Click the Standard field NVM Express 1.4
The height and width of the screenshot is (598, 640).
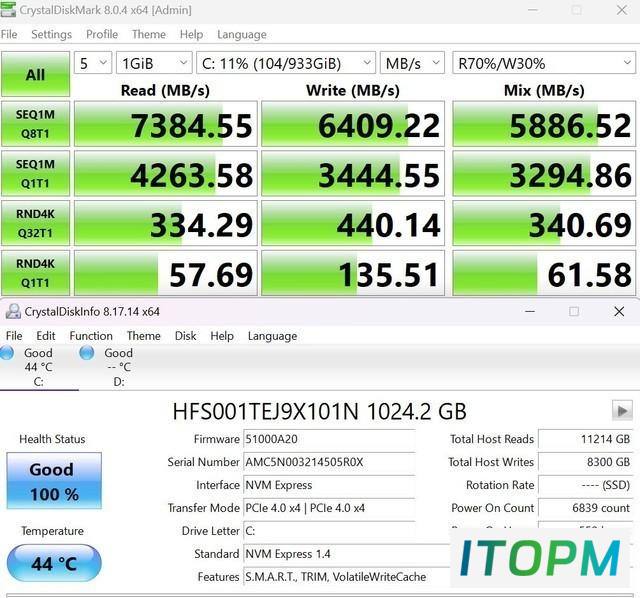click(347, 554)
